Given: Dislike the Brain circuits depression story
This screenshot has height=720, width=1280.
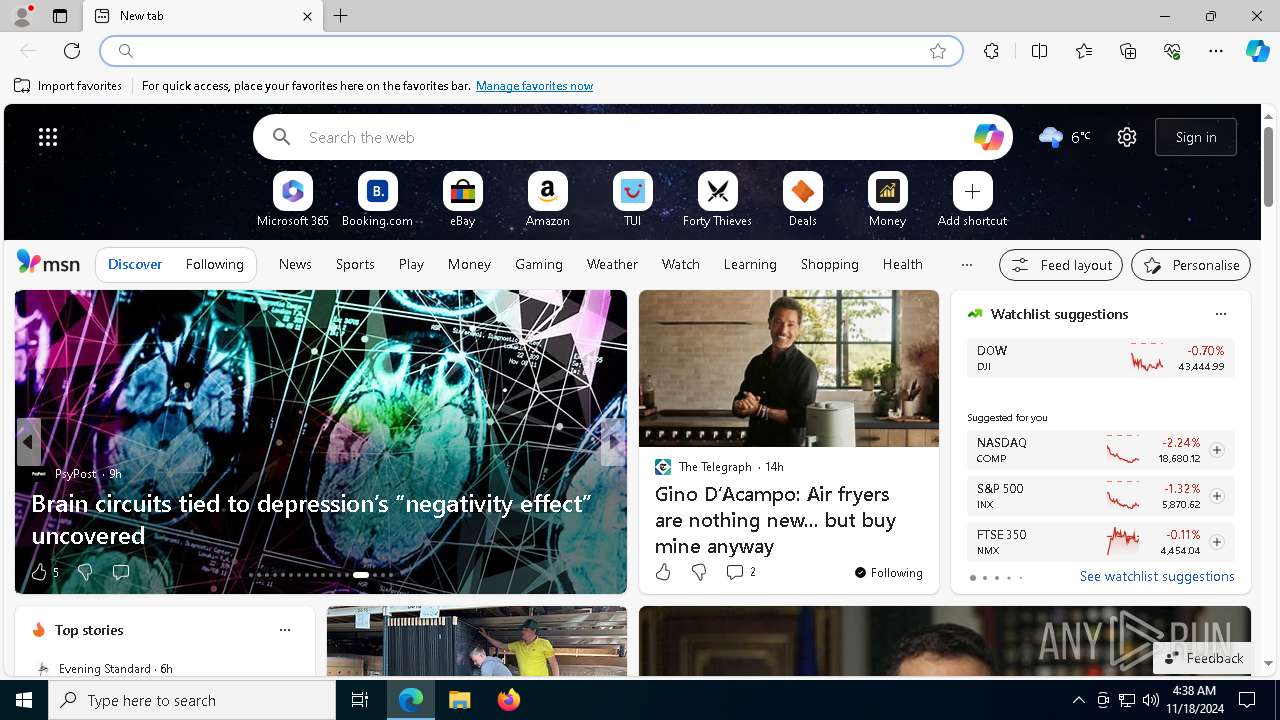Looking at the screenshot, I should coord(85,572).
